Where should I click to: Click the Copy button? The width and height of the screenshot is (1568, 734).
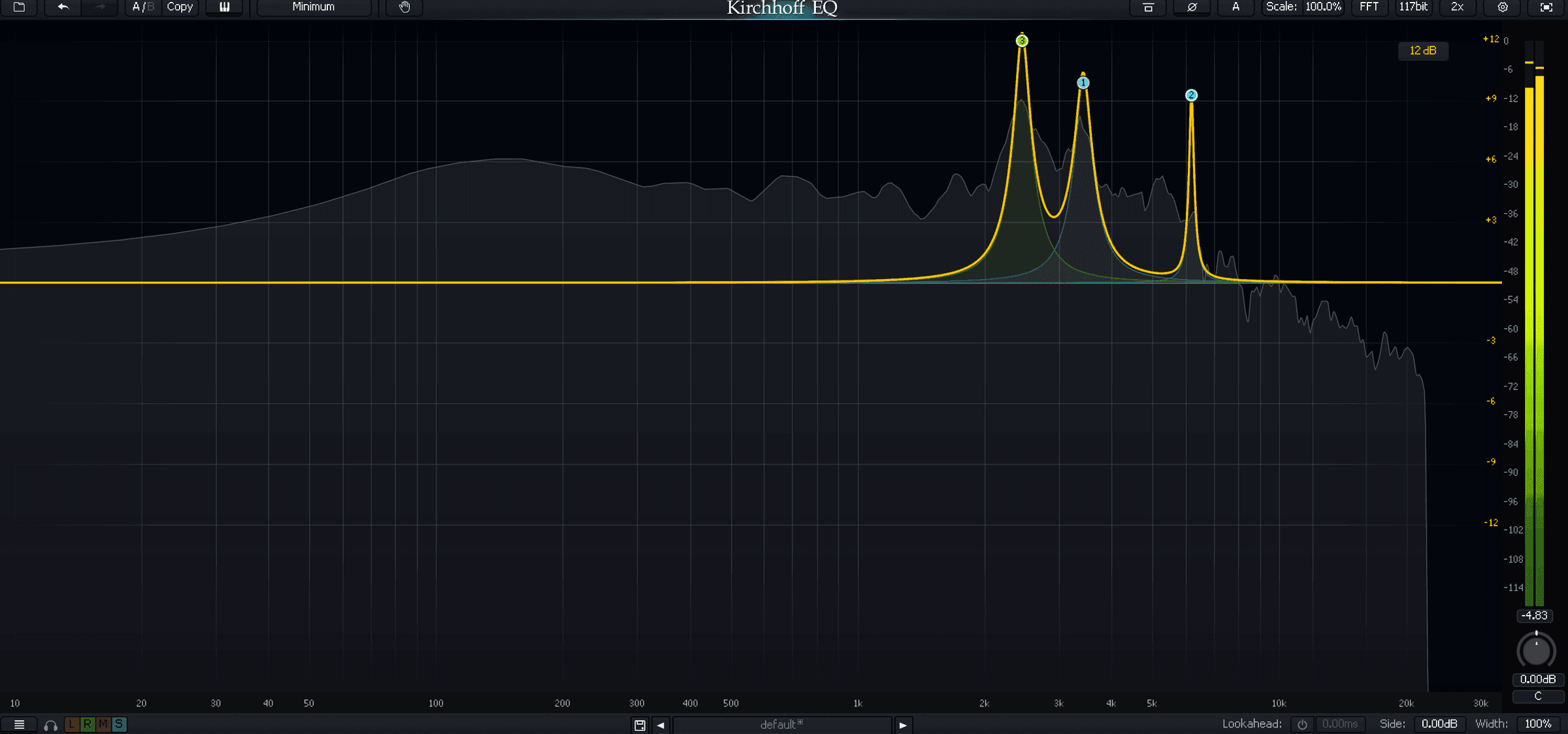[180, 7]
